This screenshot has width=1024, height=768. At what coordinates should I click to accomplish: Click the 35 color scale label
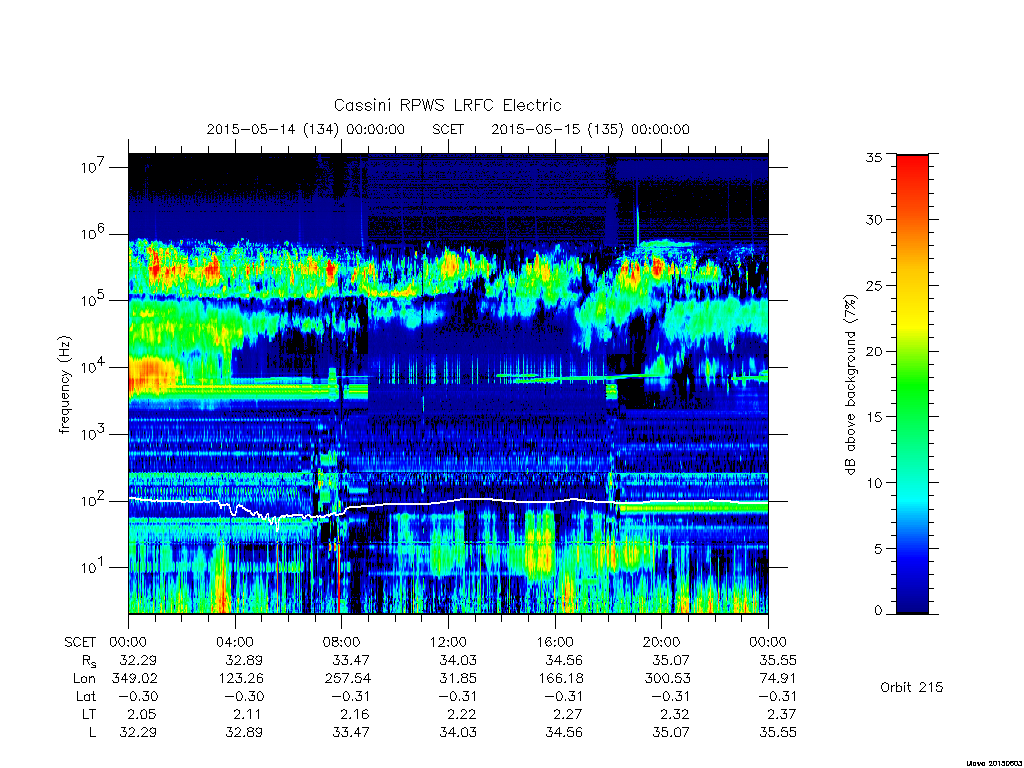point(873,157)
